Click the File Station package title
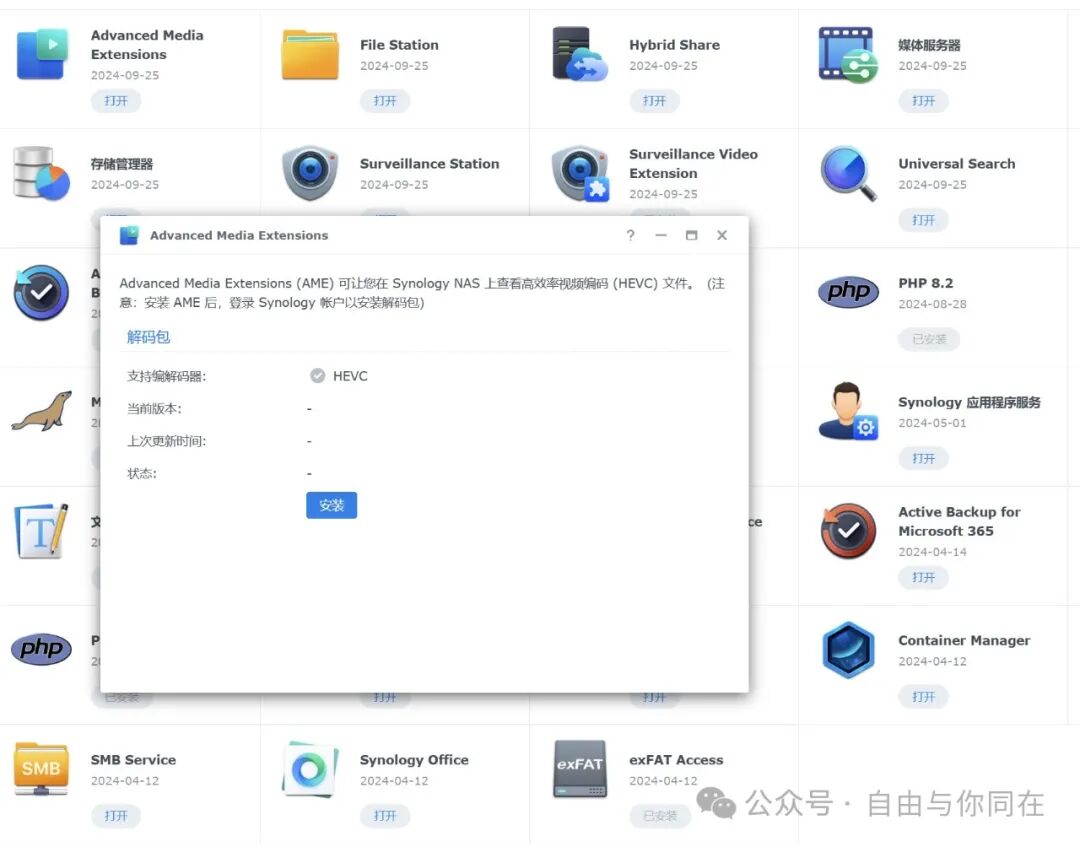The width and height of the screenshot is (1080, 847). [399, 45]
